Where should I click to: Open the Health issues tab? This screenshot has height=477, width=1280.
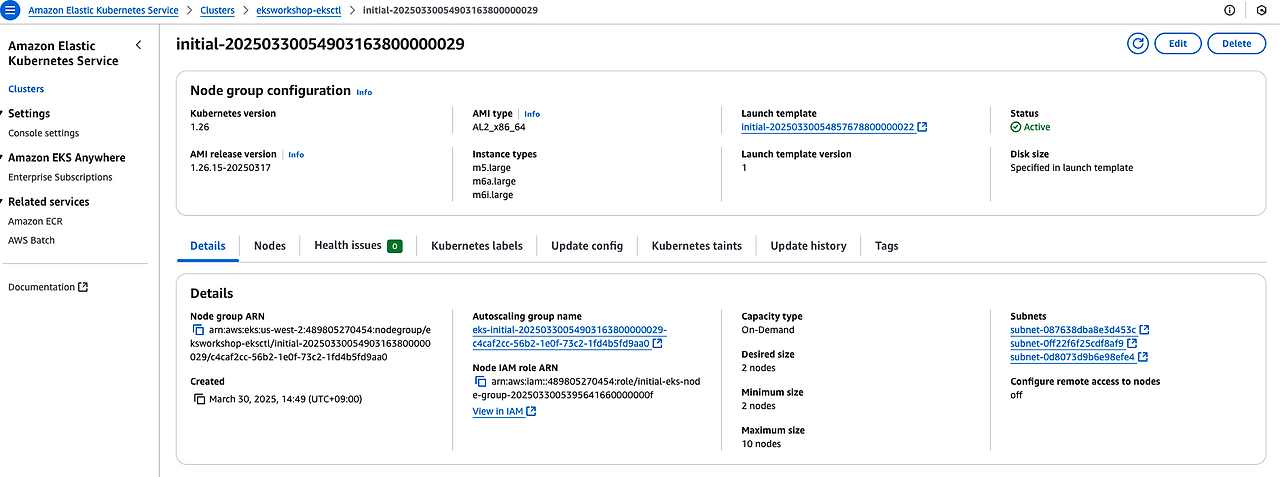[x=358, y=245]
